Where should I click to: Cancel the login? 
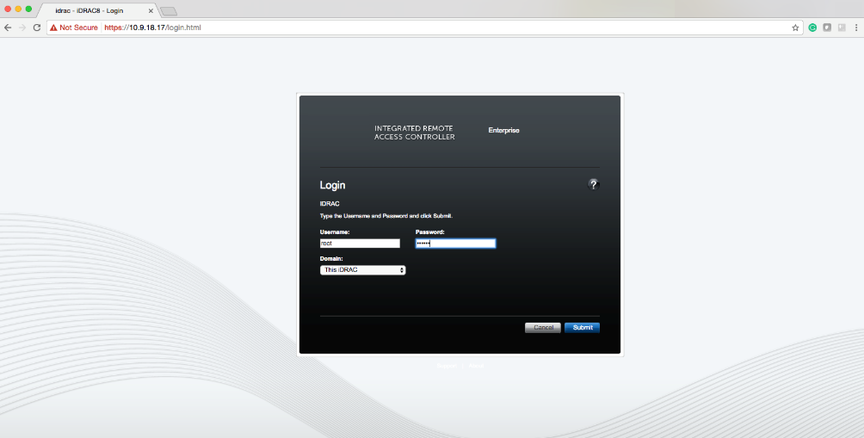[543, 327]
